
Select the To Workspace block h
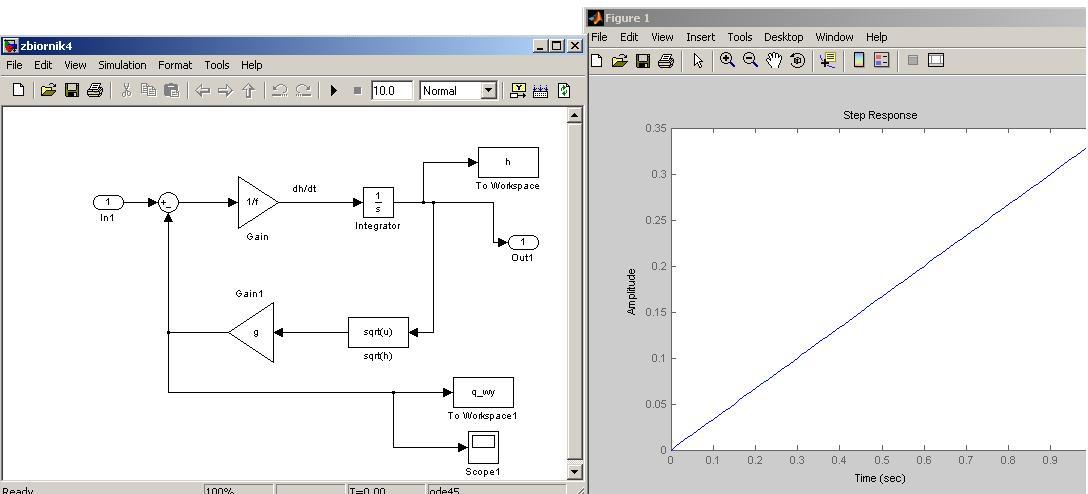tap(508, 162)
